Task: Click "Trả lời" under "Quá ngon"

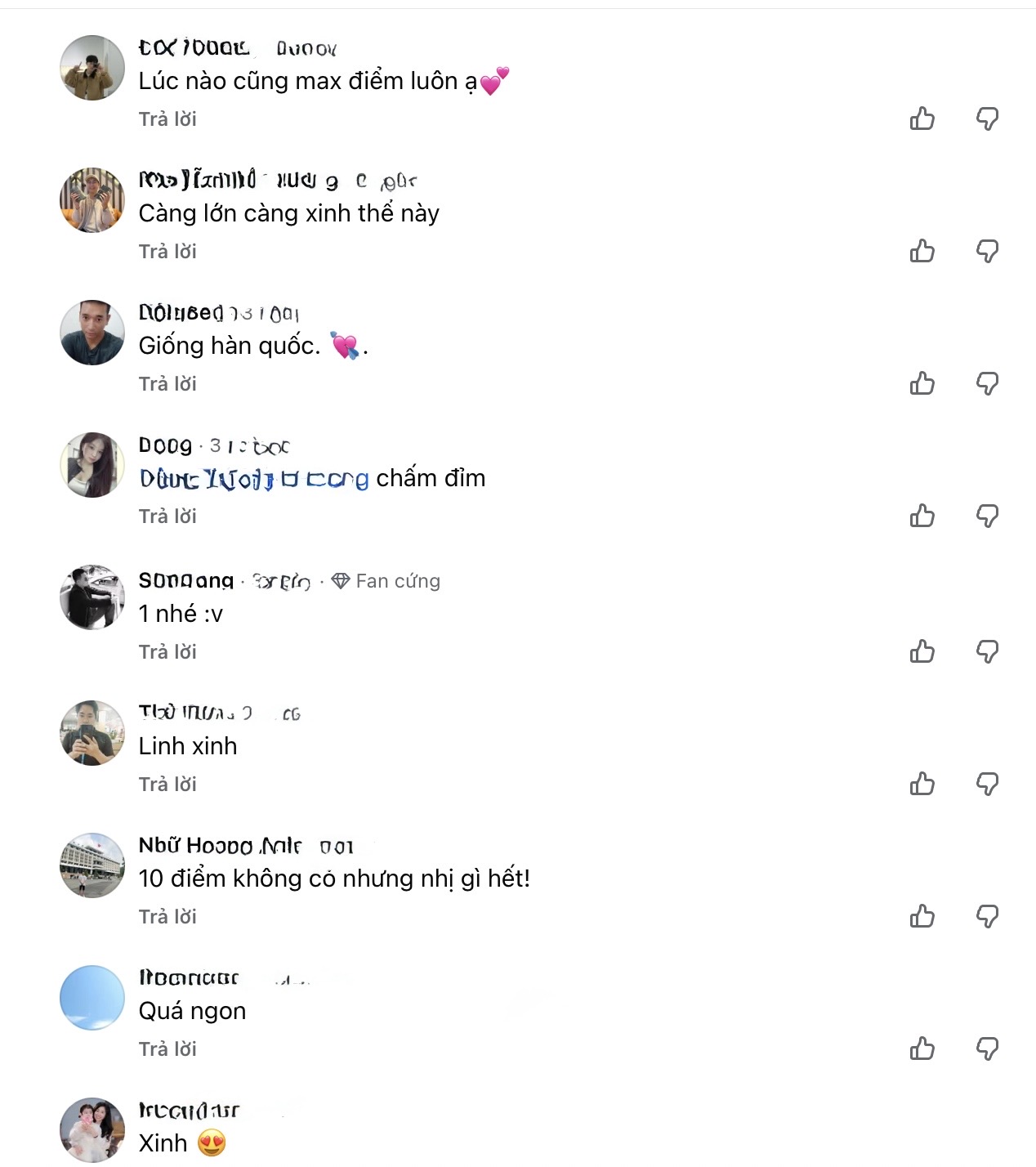Action: pyautogui.click(x=167, y=1049)
